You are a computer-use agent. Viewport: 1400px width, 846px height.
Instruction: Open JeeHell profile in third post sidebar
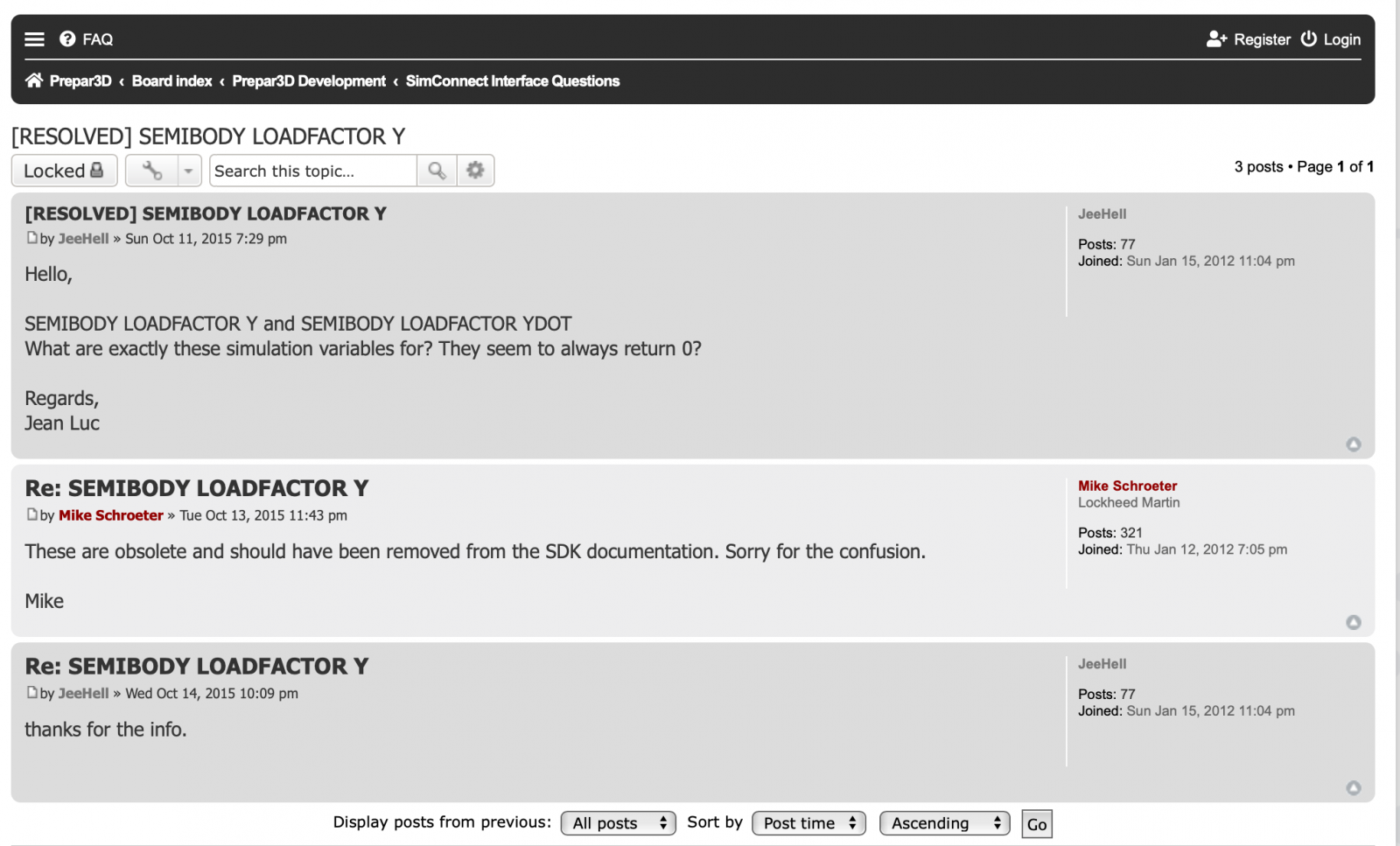pos(1102,664)
